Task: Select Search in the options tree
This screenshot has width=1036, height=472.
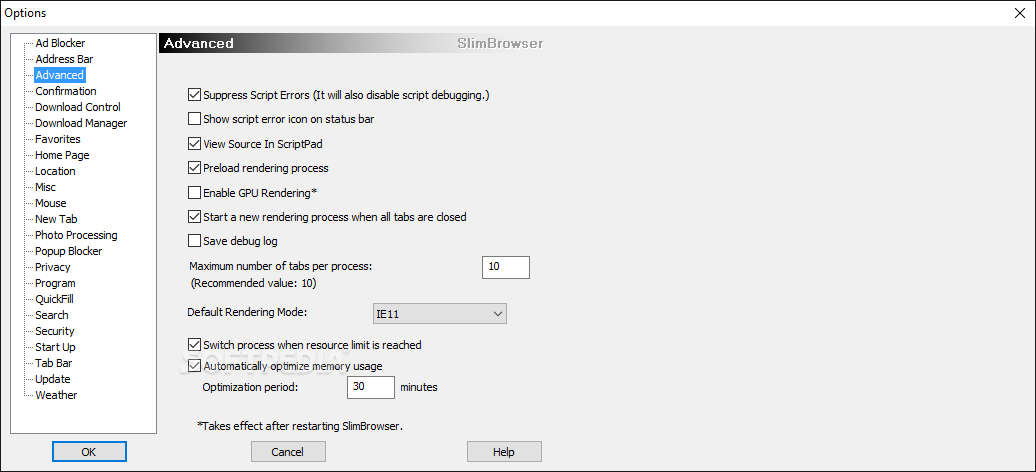Action: [x=52, y=315]
